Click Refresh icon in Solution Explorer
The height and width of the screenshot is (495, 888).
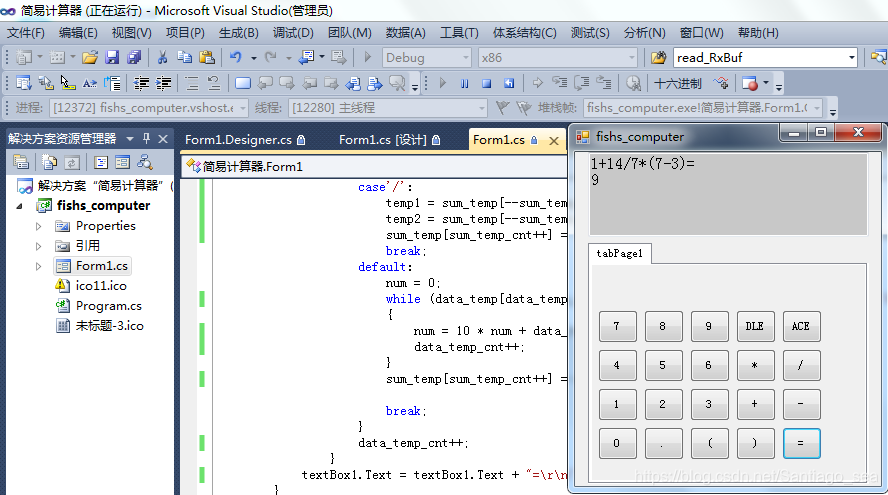[x=72, y=163]
